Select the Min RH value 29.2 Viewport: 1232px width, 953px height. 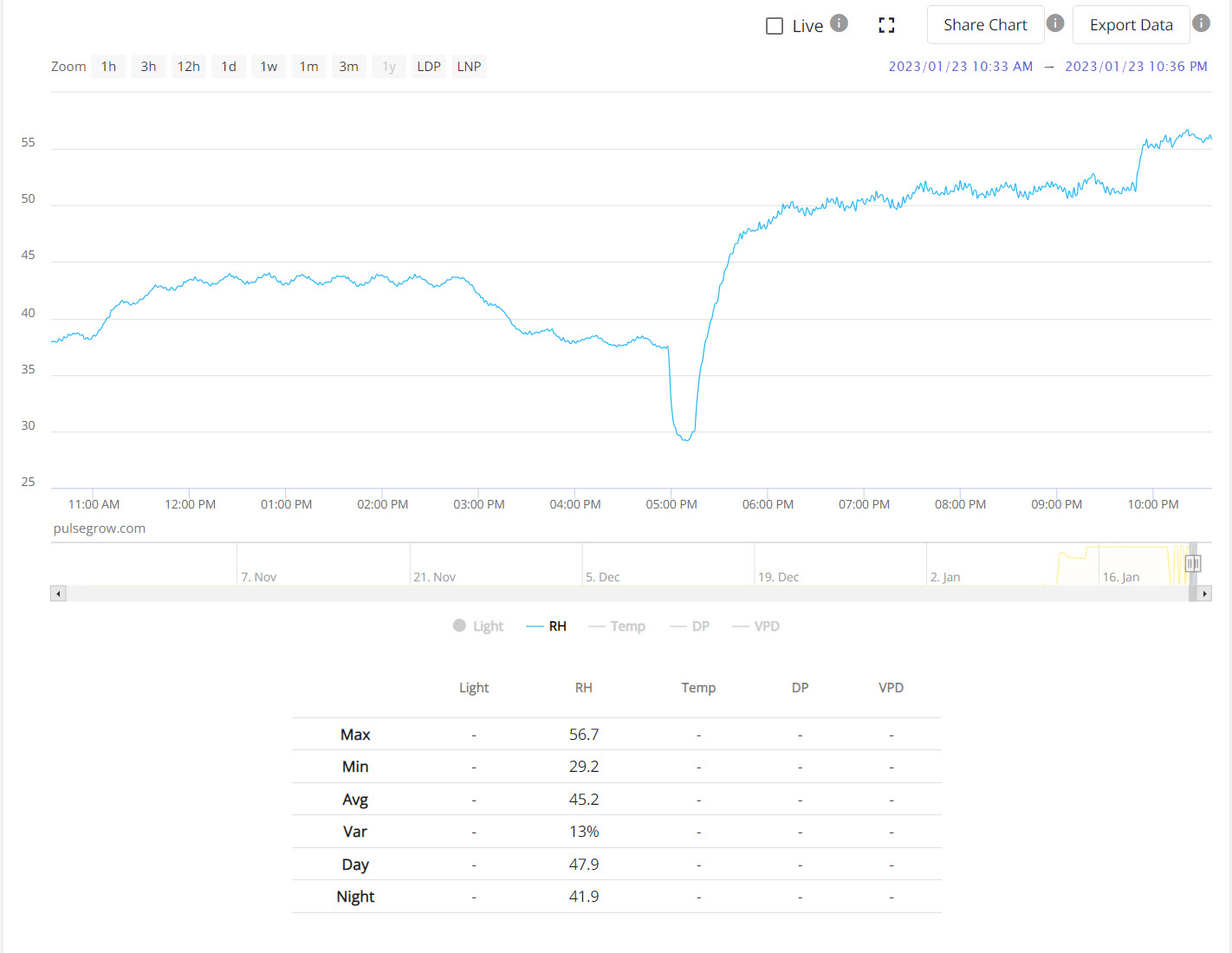click(x=584, y=767)
